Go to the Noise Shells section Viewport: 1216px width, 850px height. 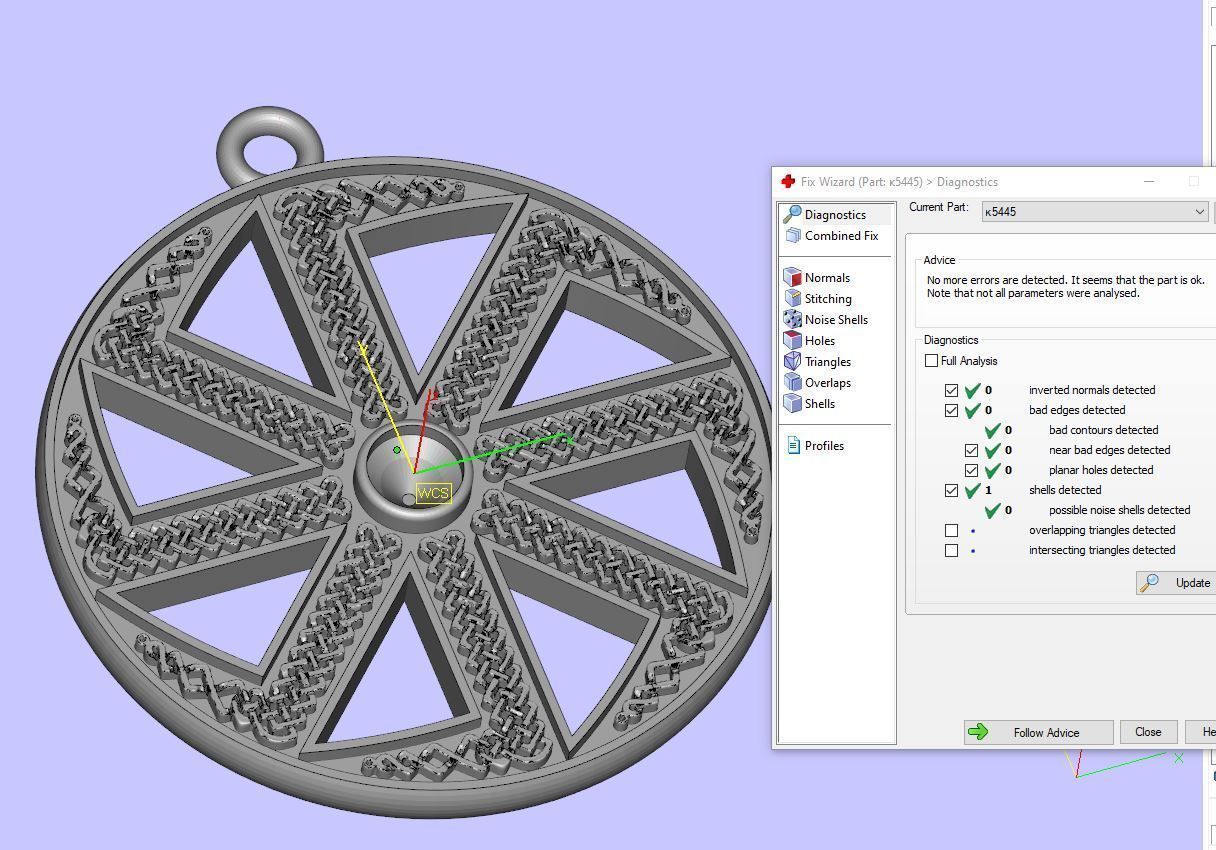point(836,319)
